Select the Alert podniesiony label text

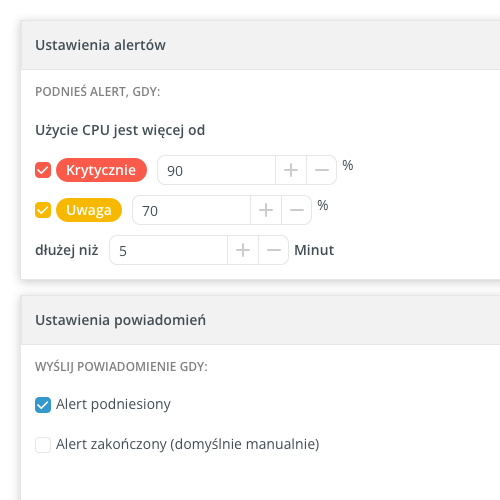coord(113,404)
